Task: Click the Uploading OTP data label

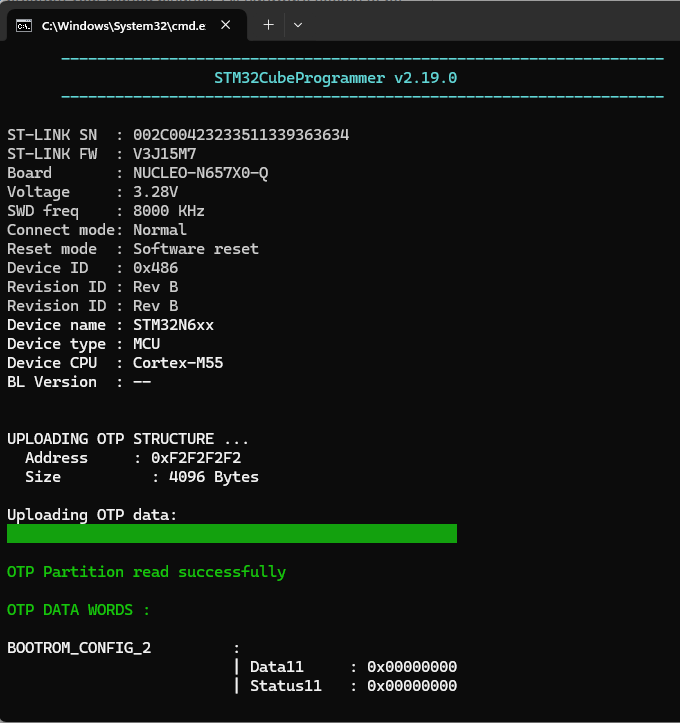Action: (92, 515)
